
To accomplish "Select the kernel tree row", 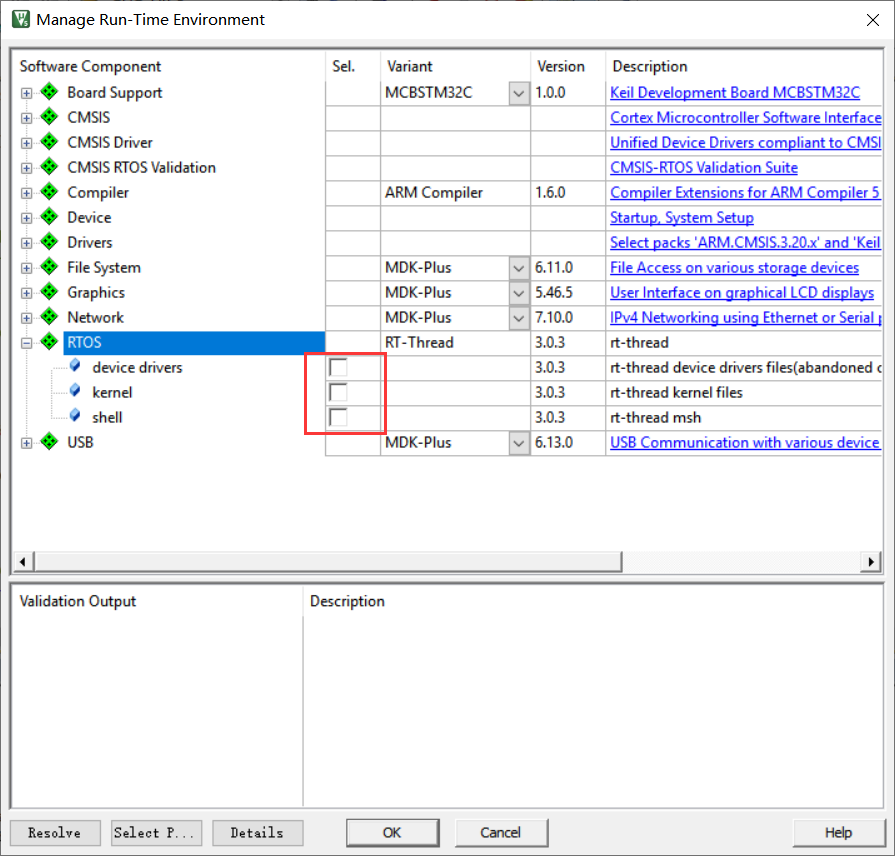I will pos(112,393).
